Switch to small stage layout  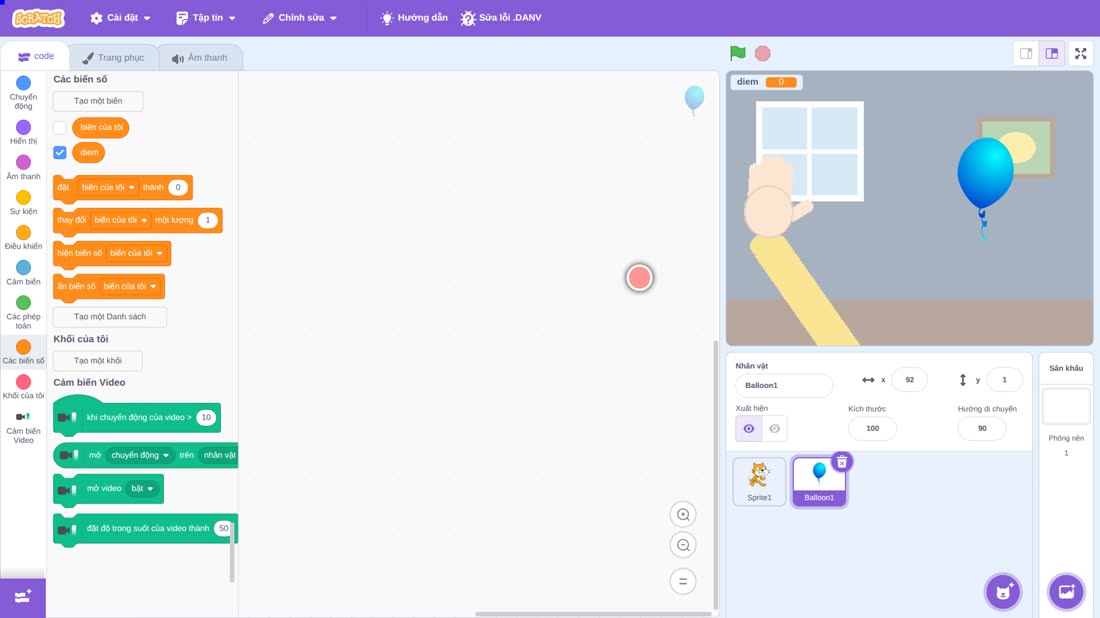pyautogui.click(x=1026, y=53)
